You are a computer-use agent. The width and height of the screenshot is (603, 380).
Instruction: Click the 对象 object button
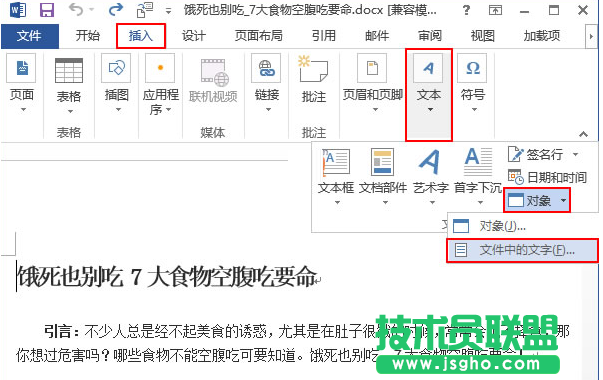[529, 200]
